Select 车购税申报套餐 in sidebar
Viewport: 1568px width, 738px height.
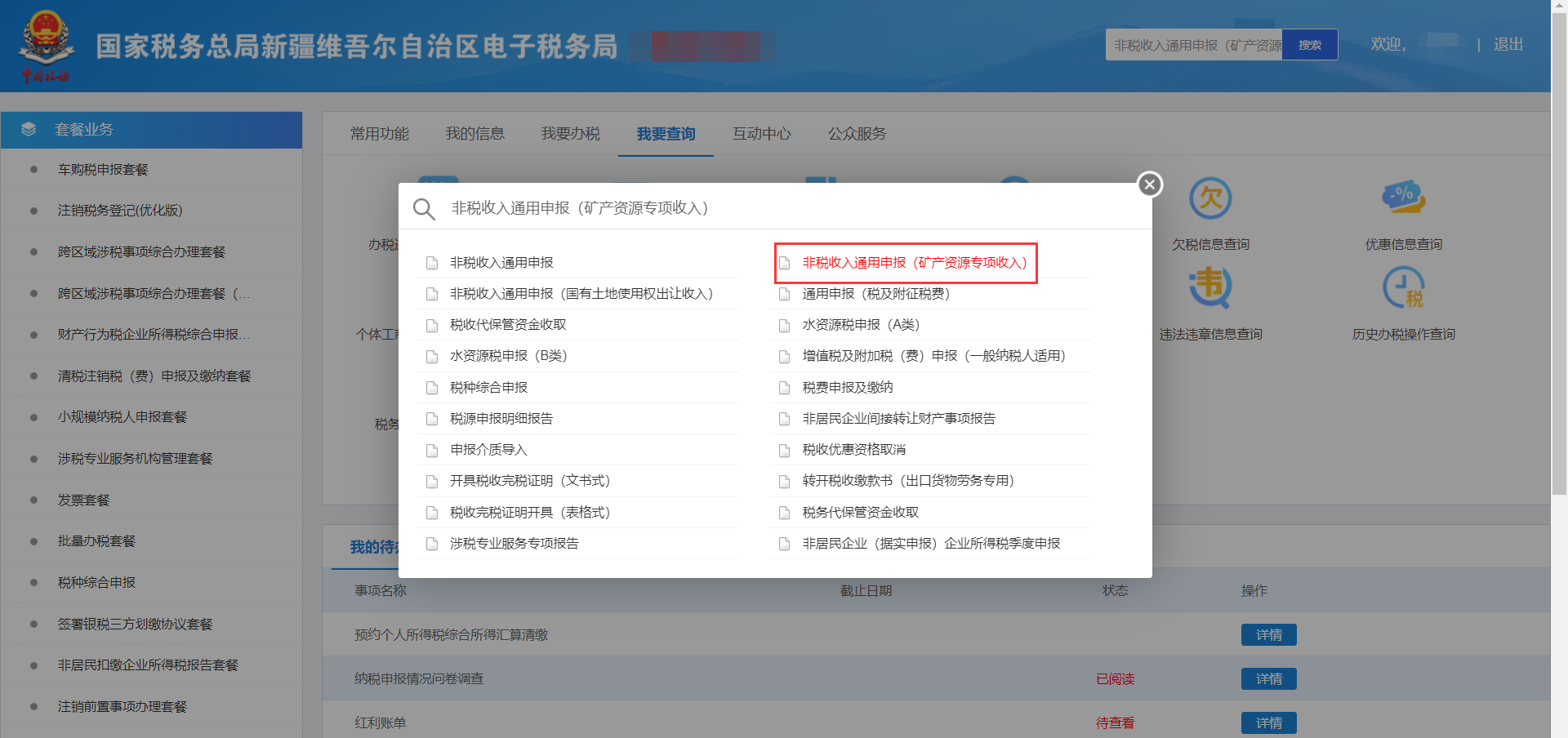[103, 170]
